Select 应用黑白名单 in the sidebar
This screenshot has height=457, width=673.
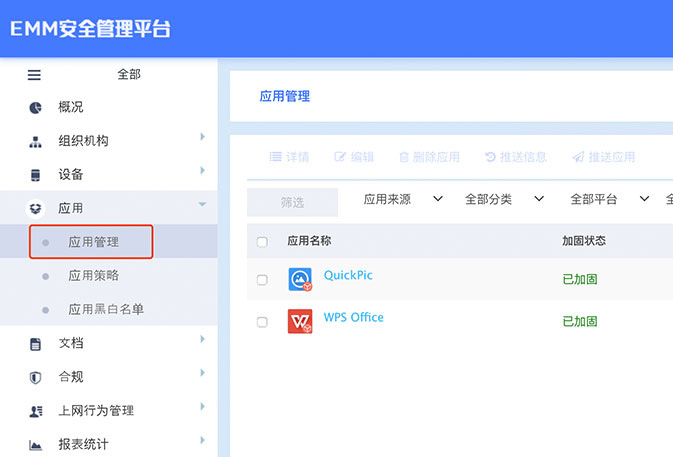click(105, 309)
